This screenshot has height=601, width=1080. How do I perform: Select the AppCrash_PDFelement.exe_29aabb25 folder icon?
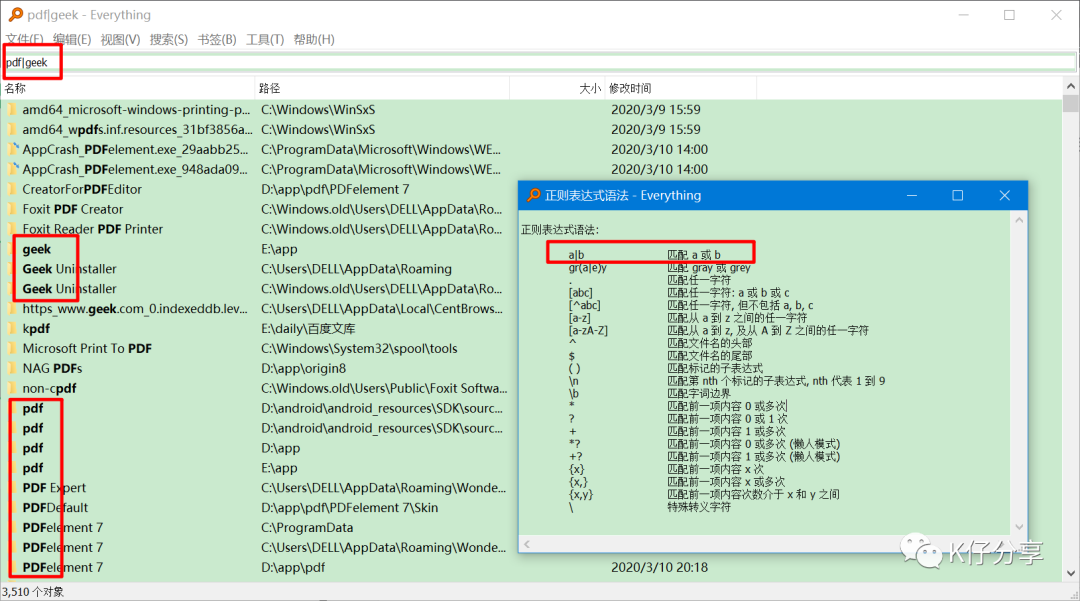point(12,149)
